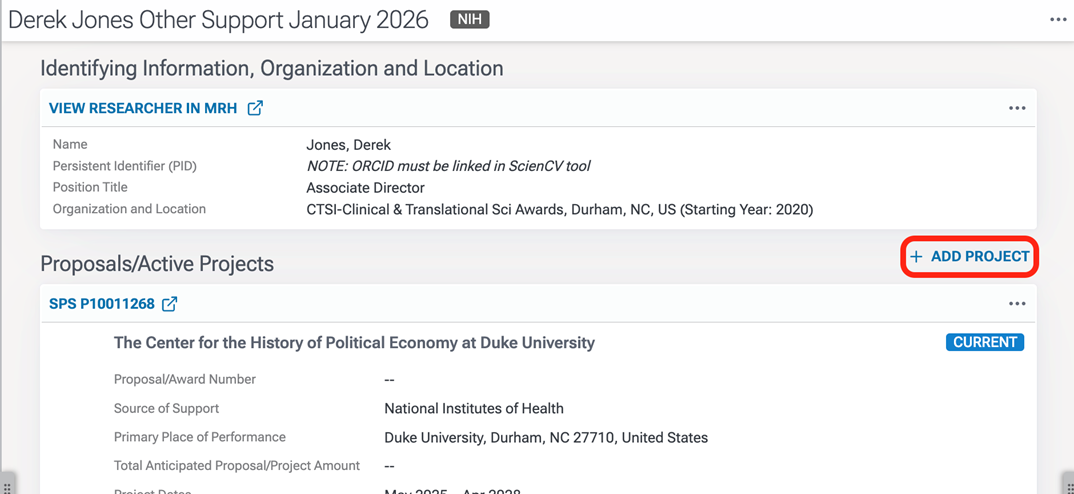Click external link icon next to SPS P10011268

tap(170, 304)
